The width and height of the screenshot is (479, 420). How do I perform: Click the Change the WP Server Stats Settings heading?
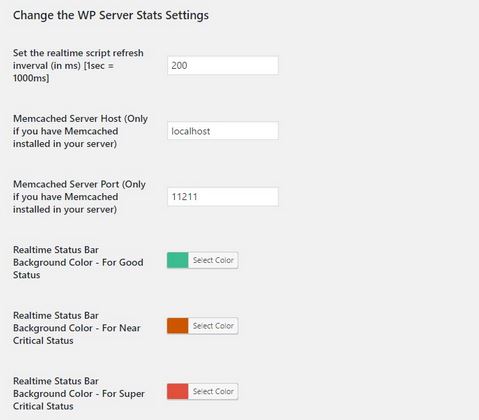click(111, 15)
